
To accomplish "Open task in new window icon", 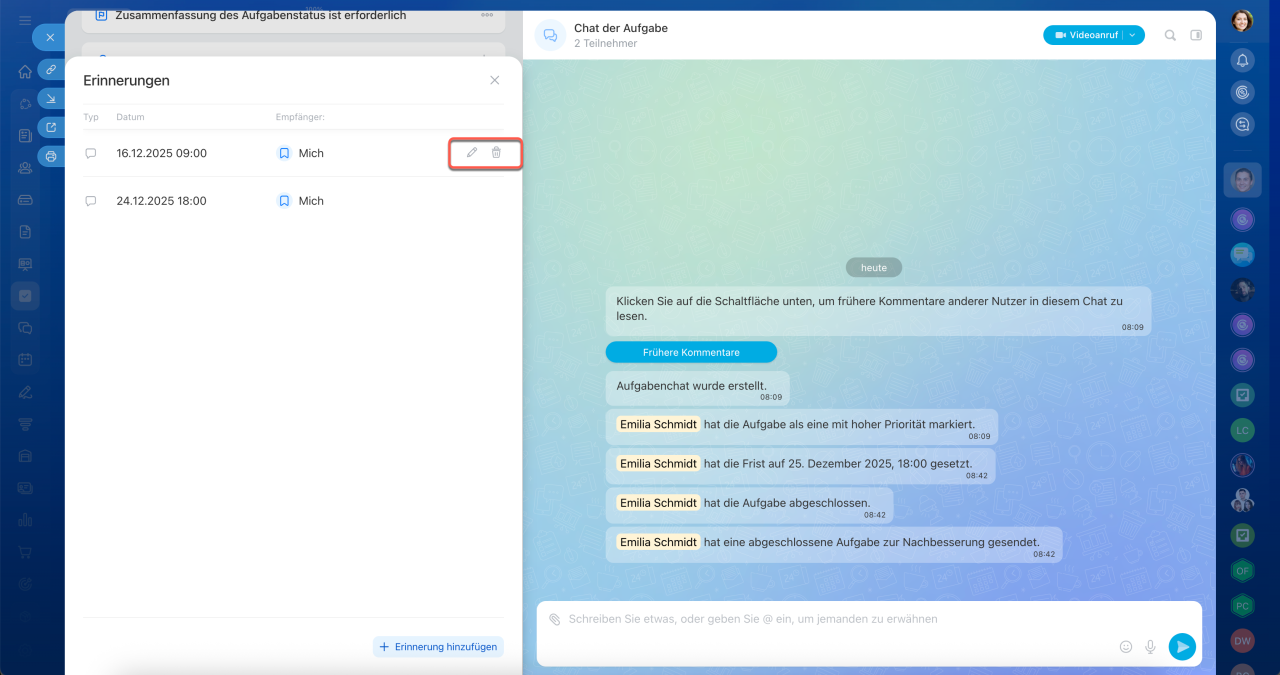I will tap(51, 127).
